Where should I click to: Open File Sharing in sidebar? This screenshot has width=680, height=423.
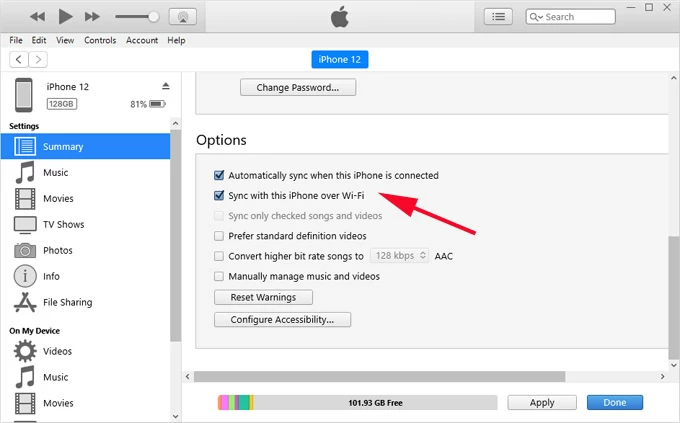[x=67, y=302]
